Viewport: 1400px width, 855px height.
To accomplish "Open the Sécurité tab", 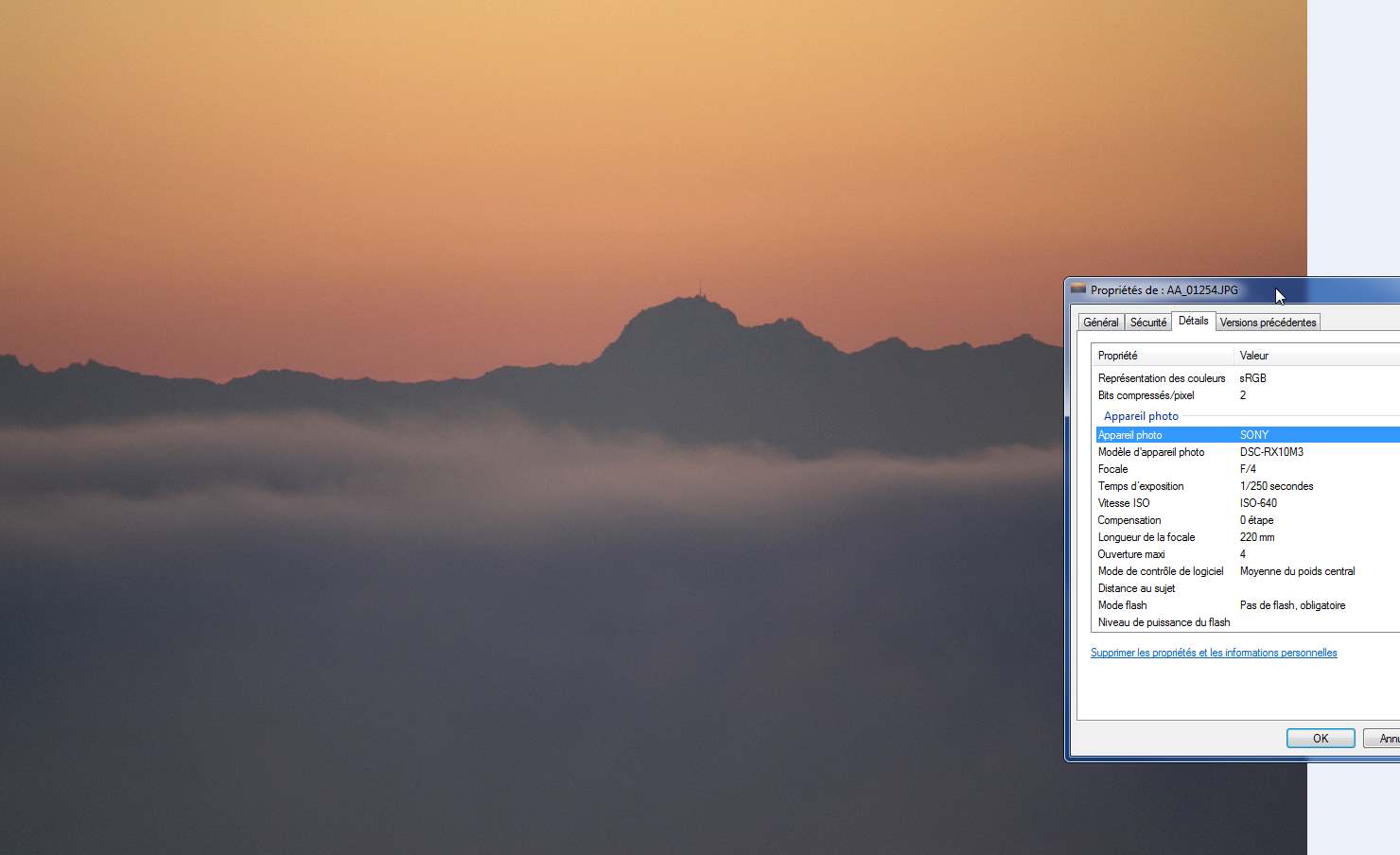I will (1148, 323).
